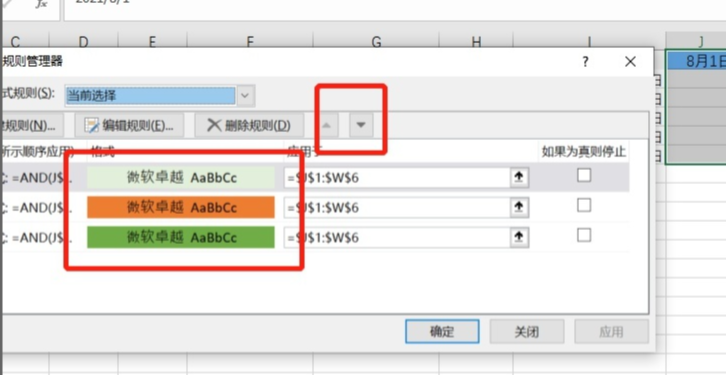
Task: Check Stop If True for the dark green rule
Action: coord(584,235)
